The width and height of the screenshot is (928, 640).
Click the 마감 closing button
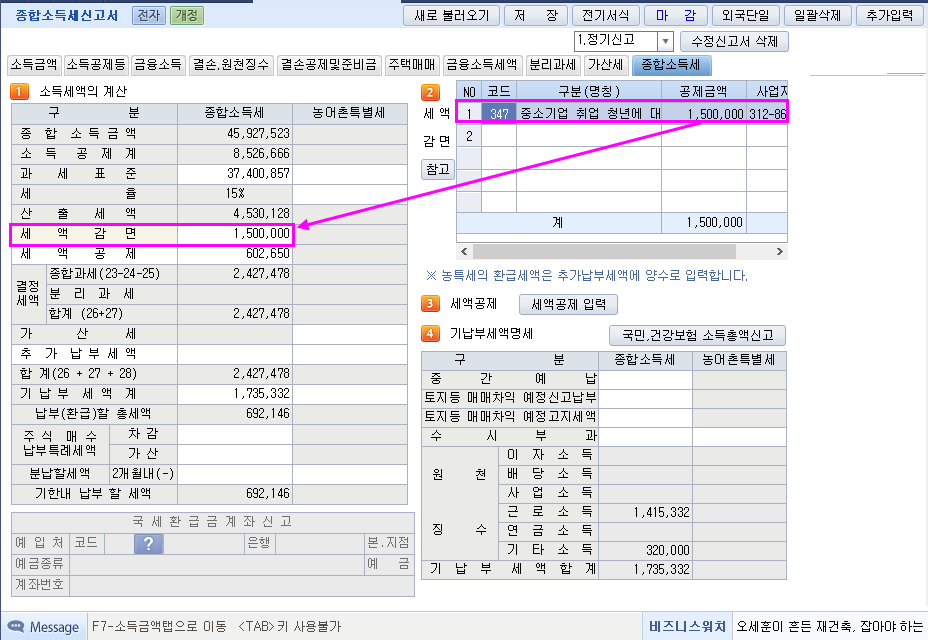tap(675, 15)
